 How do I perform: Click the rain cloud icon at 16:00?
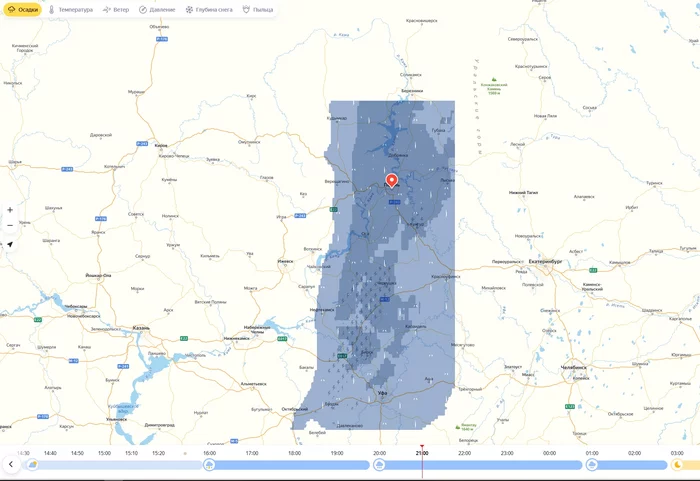[x=209, y=465]
